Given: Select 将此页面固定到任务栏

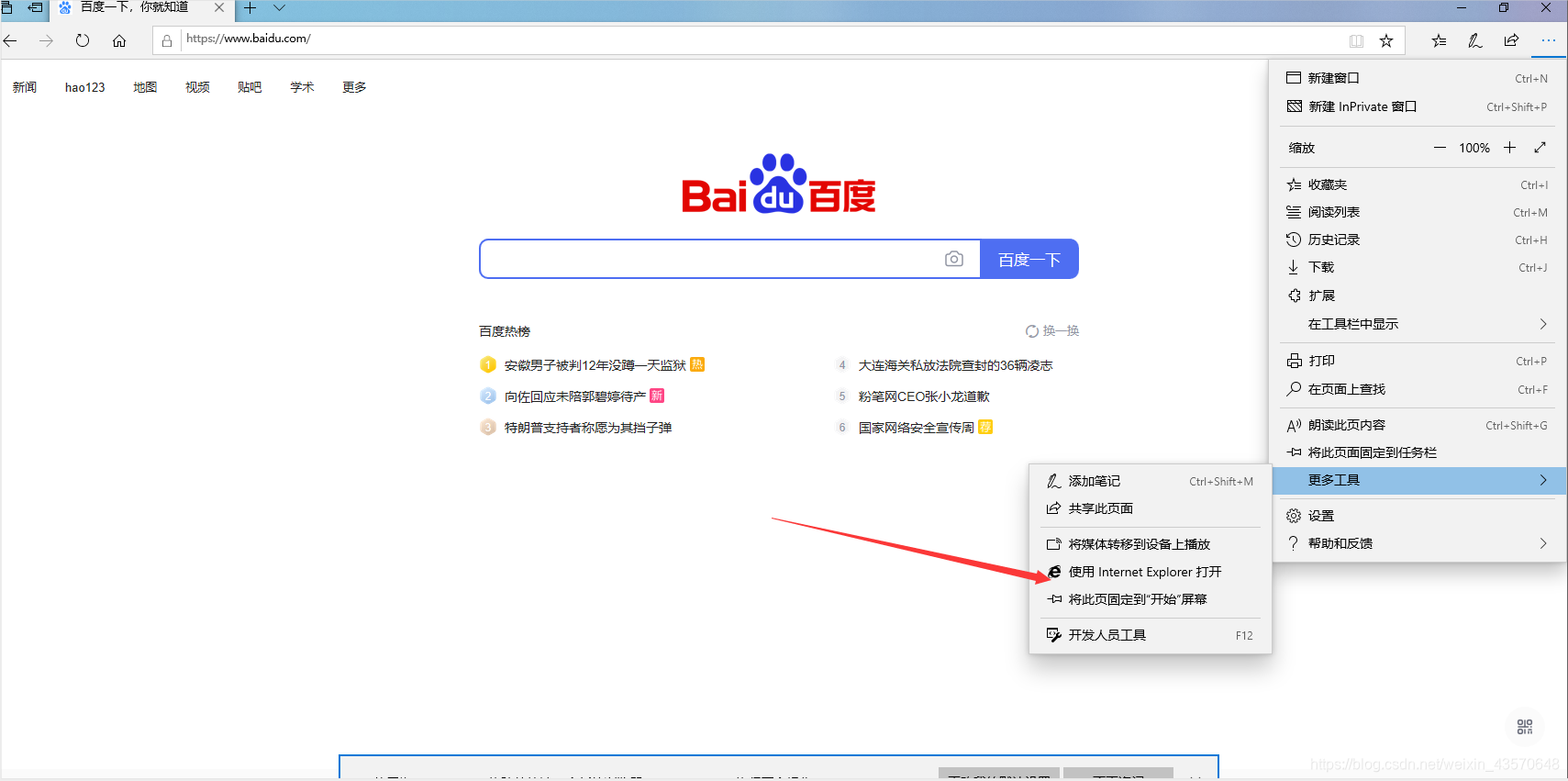Looking at the screenshot, I should click(1418, 452).
